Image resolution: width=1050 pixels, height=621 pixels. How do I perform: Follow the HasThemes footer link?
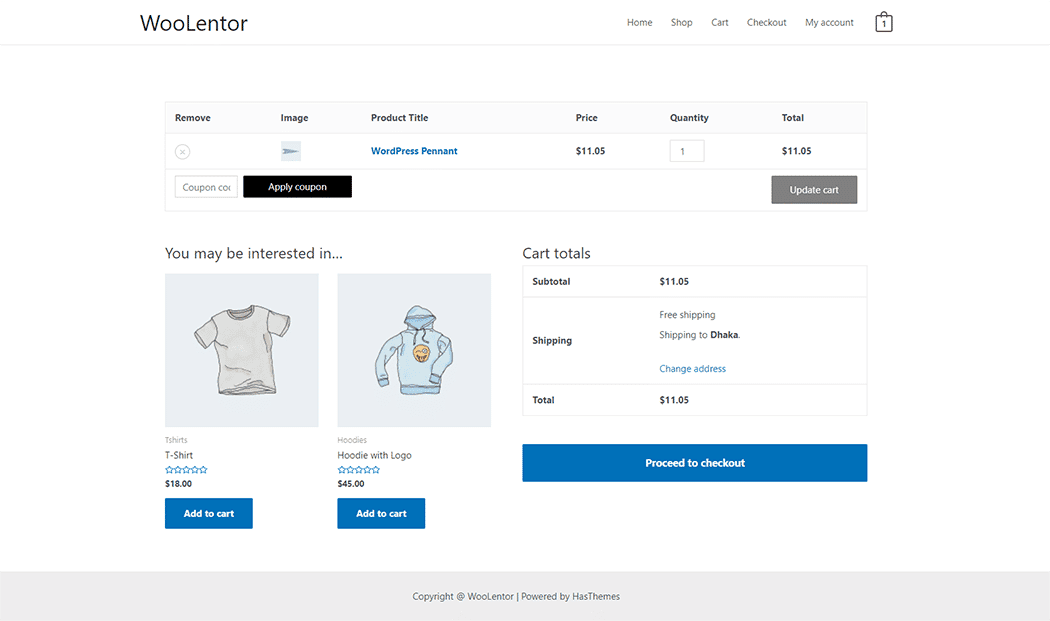tap(596, 596)
